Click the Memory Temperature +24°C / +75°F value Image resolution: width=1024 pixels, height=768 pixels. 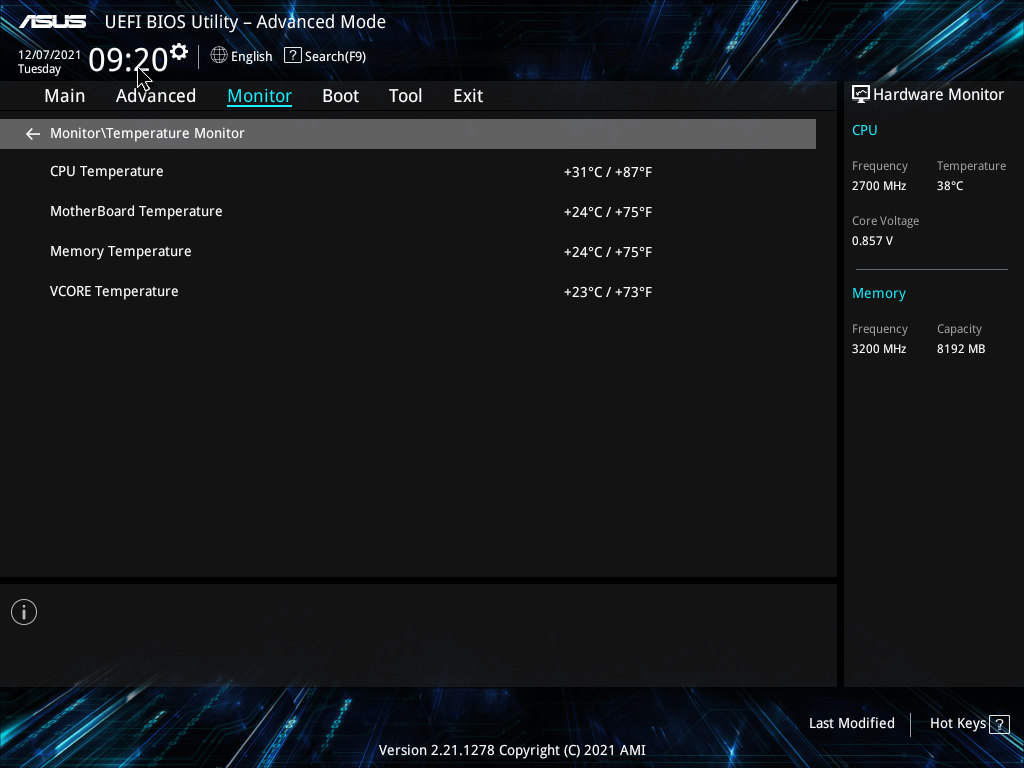[x=608, y=252]
